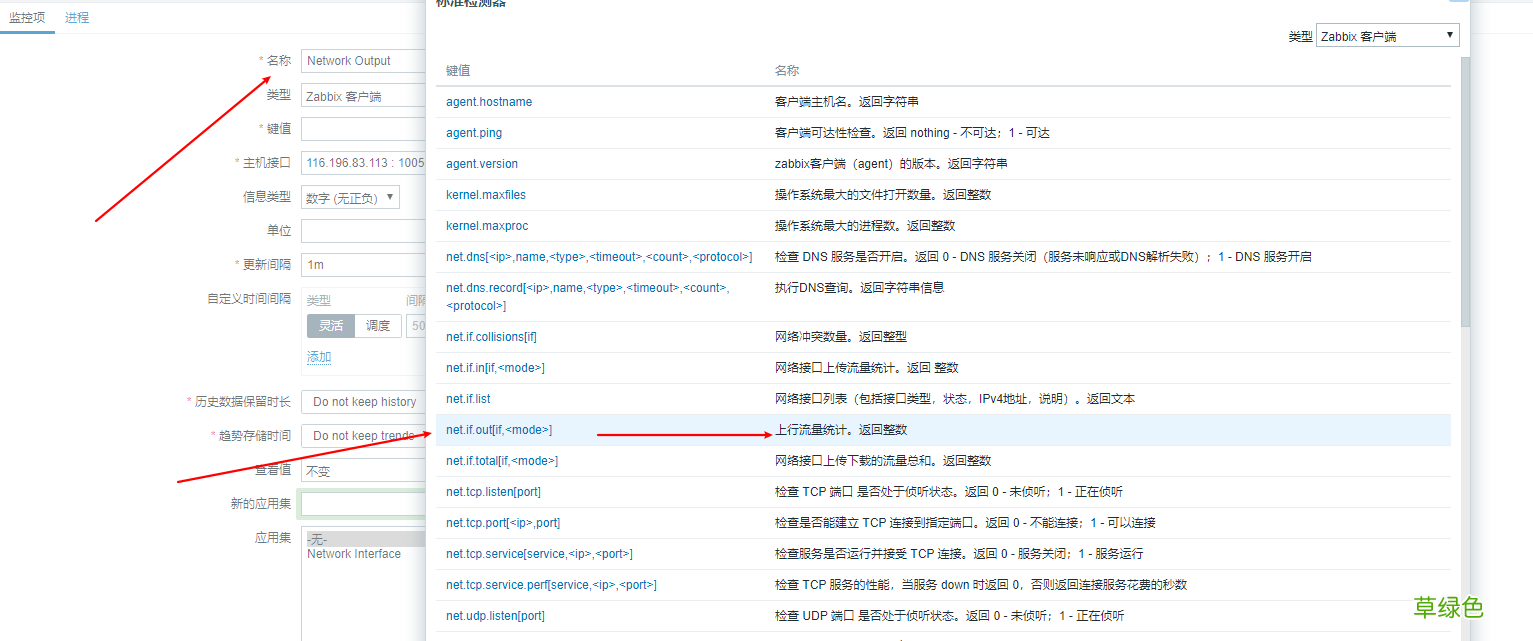Screen dimensions: 1533x641
Task: Select the agent.hostname item key
Action: (x=489, y=101)
